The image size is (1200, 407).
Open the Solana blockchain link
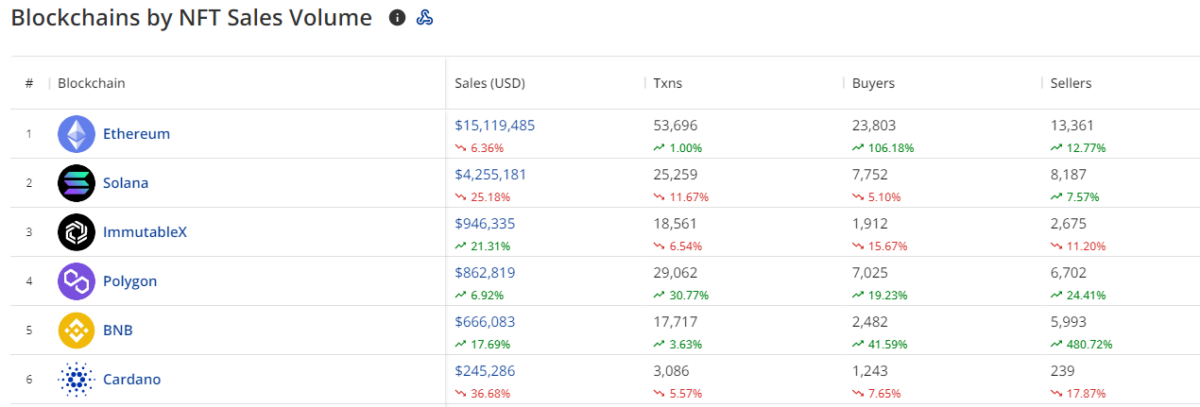point(126,183)
